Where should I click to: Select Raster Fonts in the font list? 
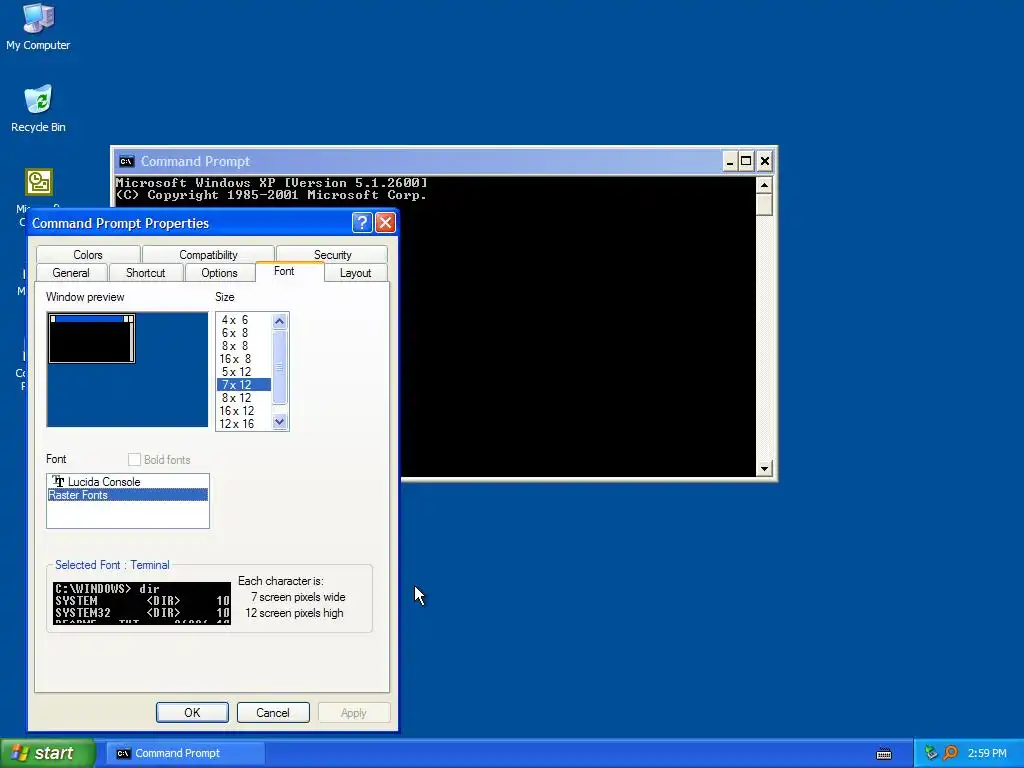[x=128, y=495]
